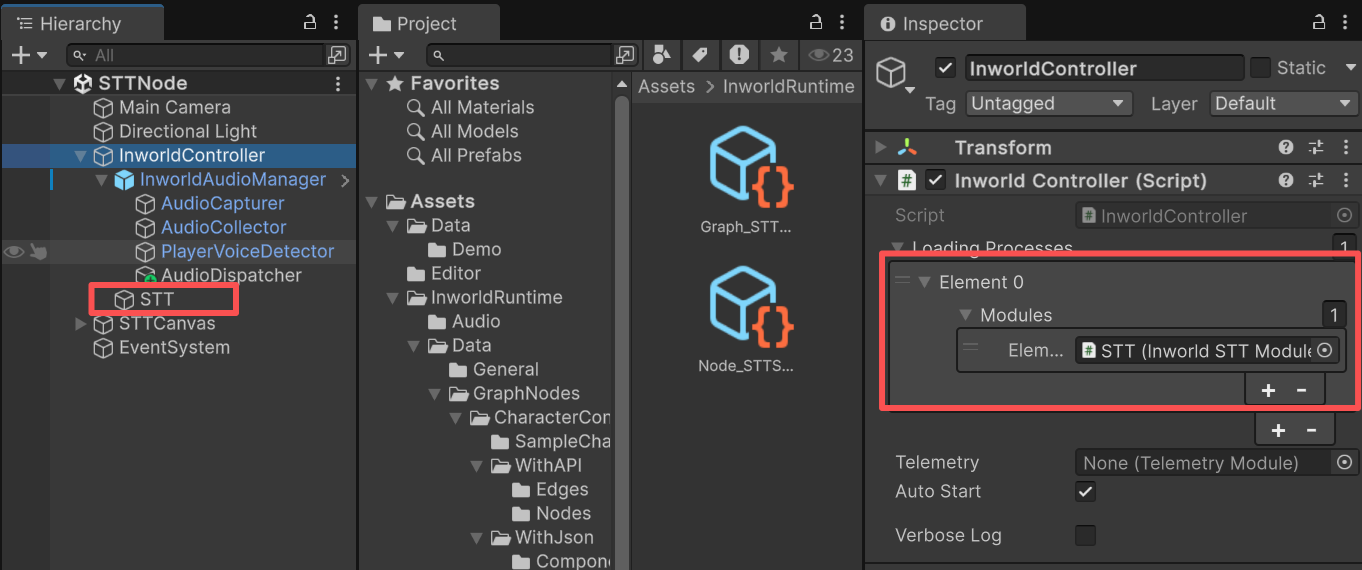Open the GameObject icon selector cube in Inspector
The height and width of the screenshot is (570, 1362).
click(893, 74)
